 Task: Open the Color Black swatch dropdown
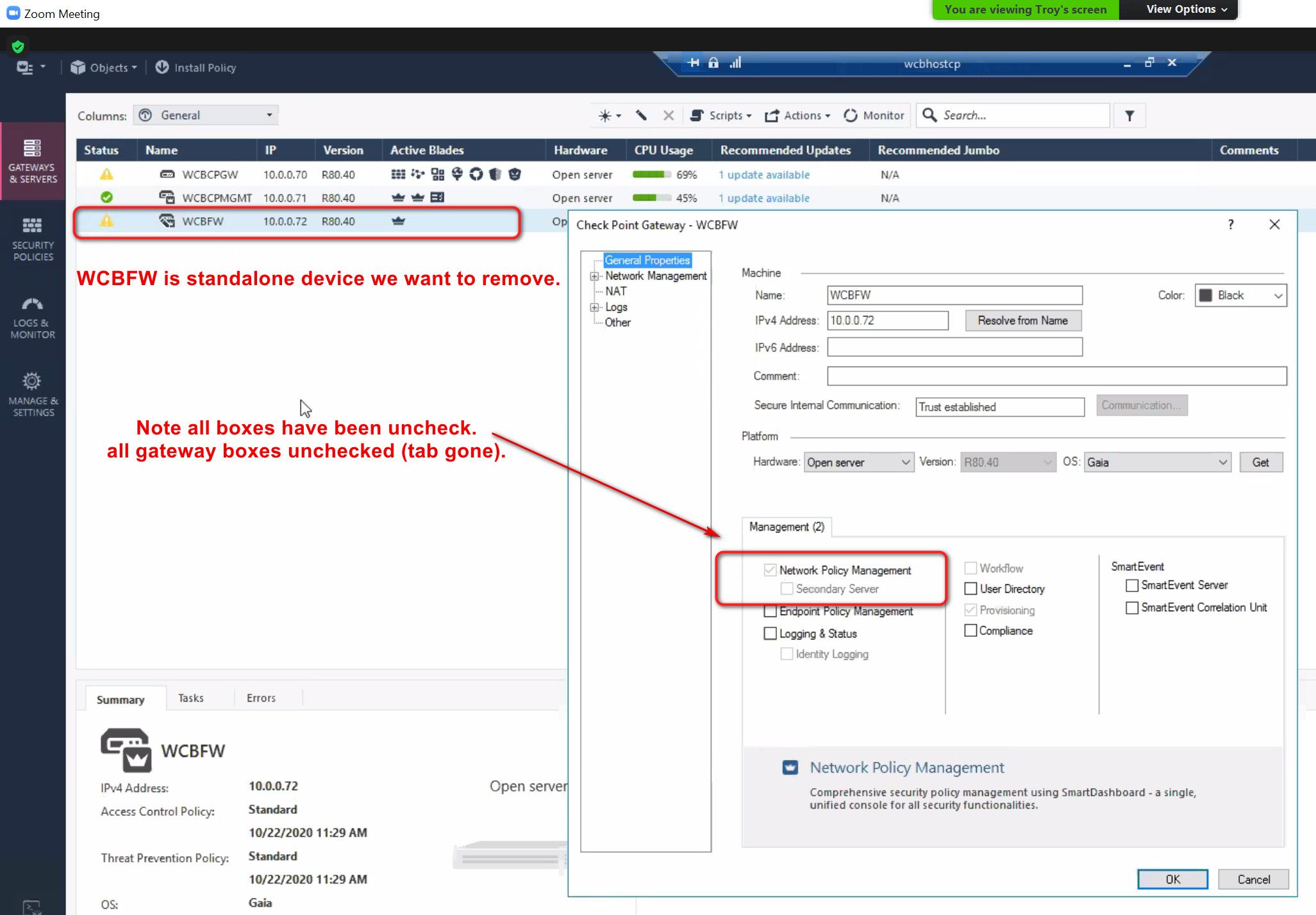(1240, 295)
